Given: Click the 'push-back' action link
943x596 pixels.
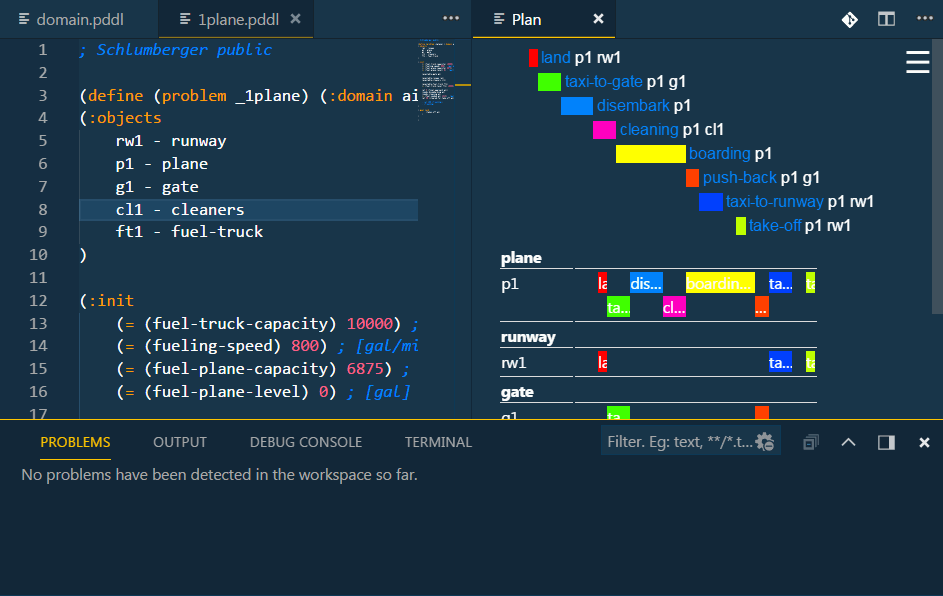Looking at the screenshot, I should point(739,178).
